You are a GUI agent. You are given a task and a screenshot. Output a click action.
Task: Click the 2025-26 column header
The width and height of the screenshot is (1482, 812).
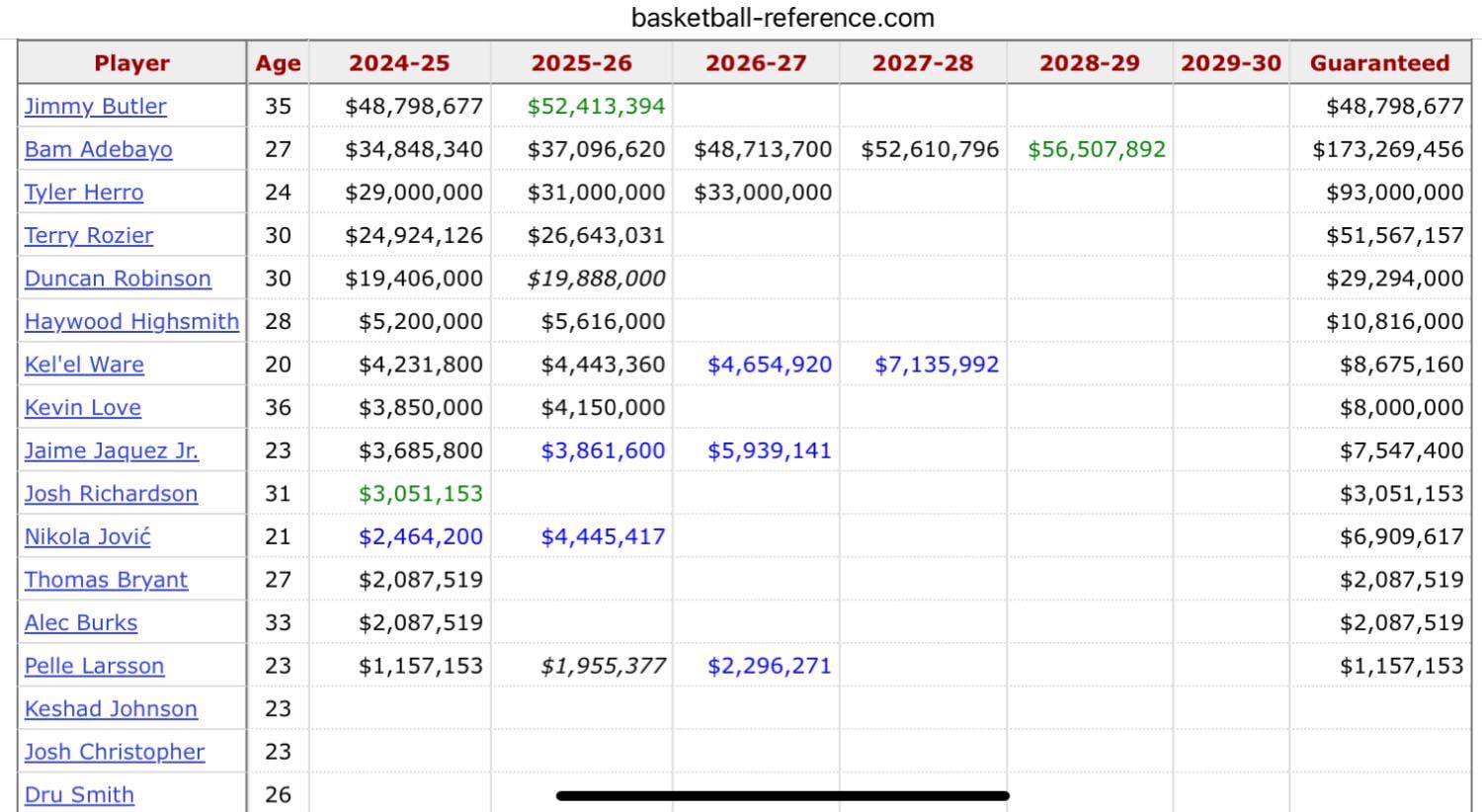pos(581,63)
